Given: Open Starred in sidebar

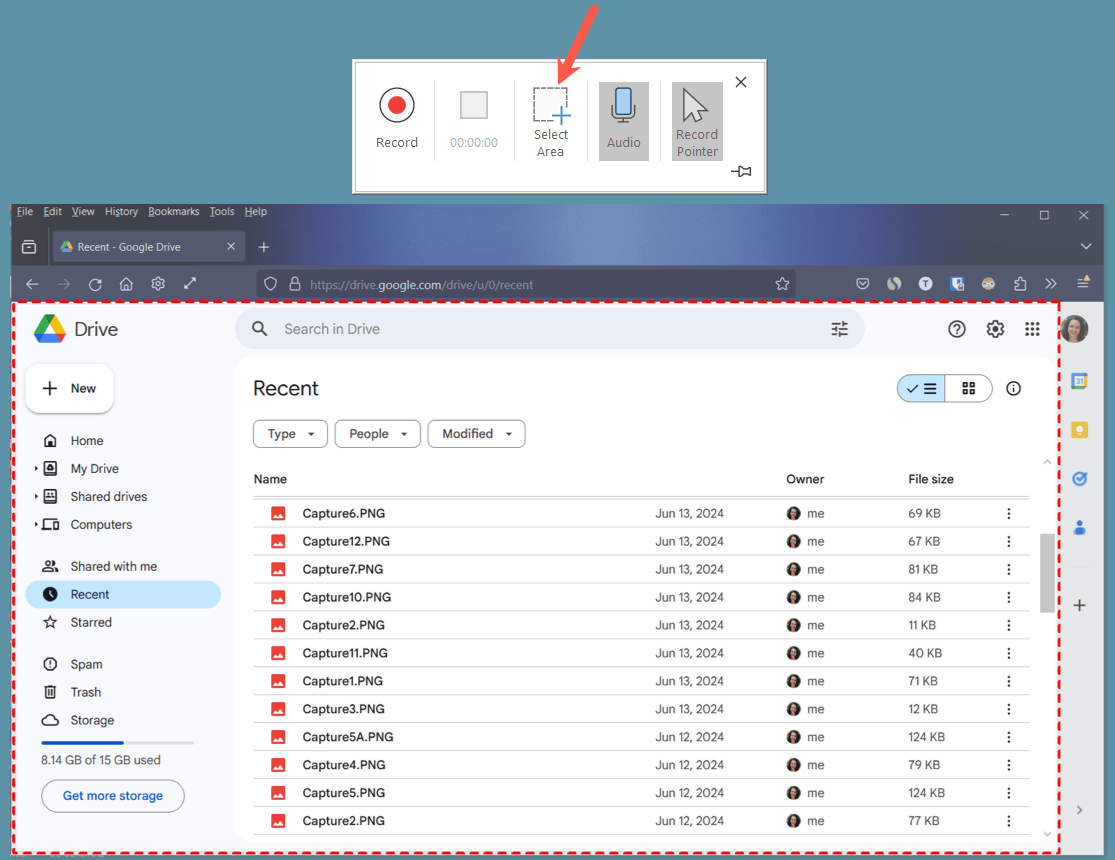Looking at the screenshot, I should (91, 622).
